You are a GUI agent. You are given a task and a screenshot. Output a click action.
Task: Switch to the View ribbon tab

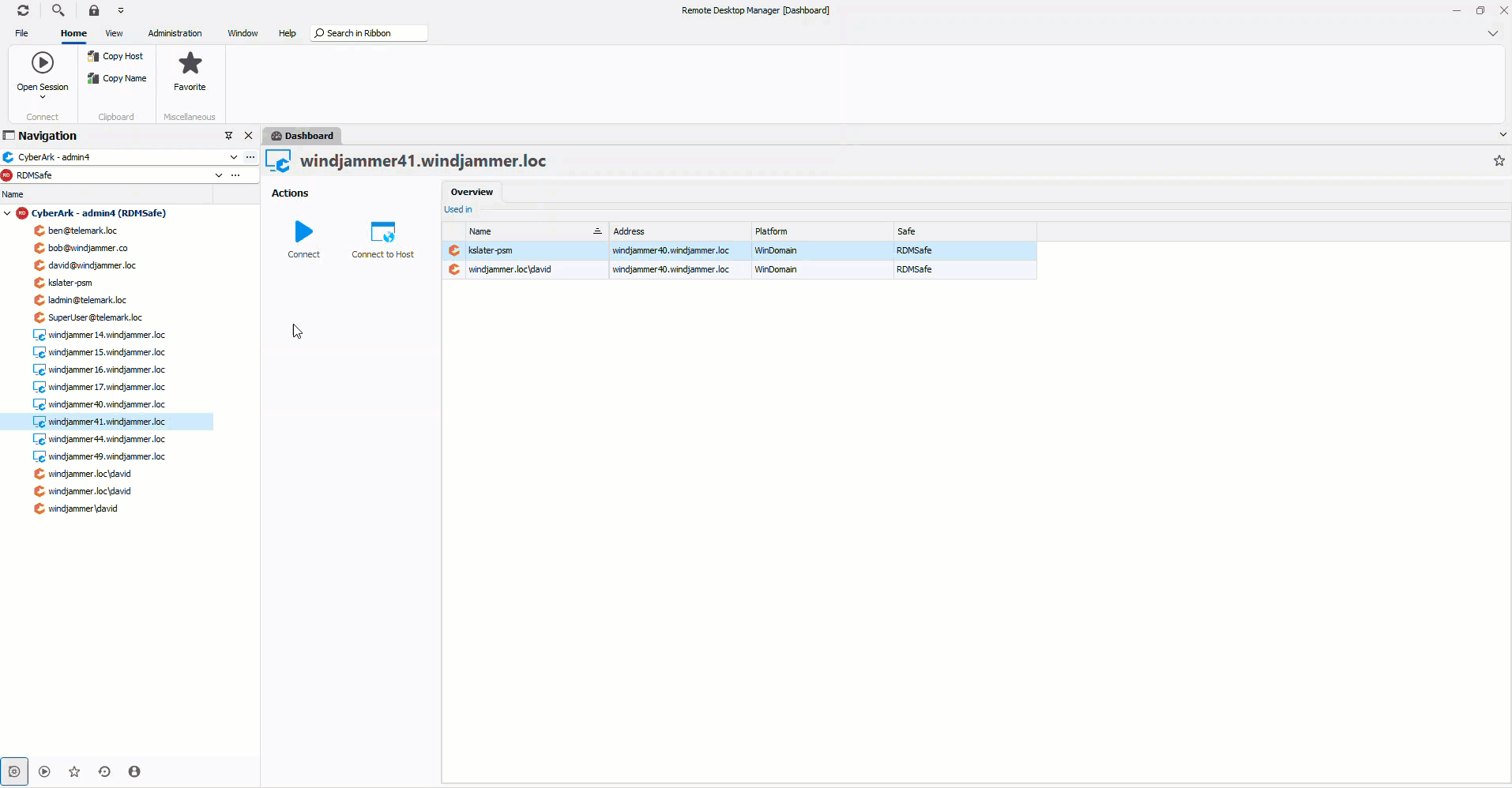tap(114, 33)
